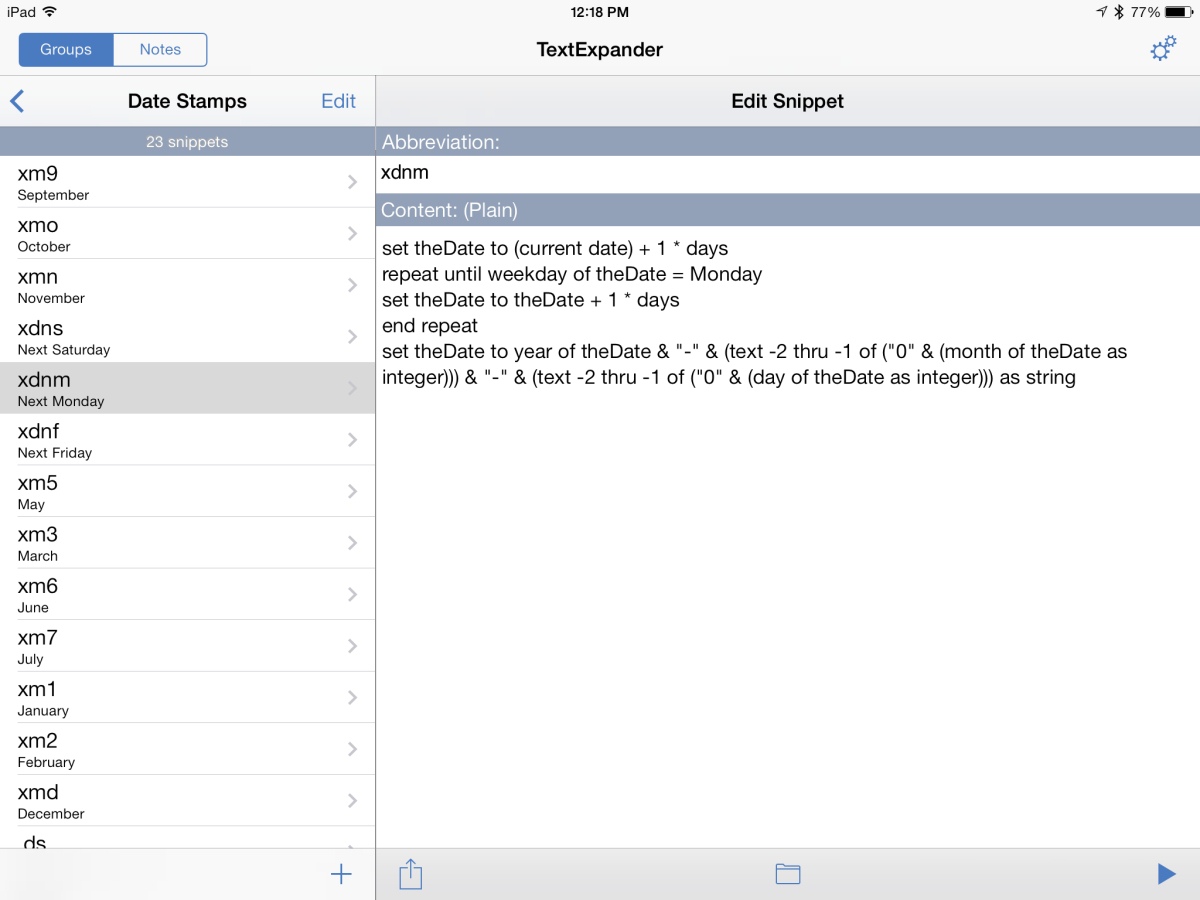1200x900 pixels.
Task: Switch to the Notes tab
Action: [x=160, y=49]
